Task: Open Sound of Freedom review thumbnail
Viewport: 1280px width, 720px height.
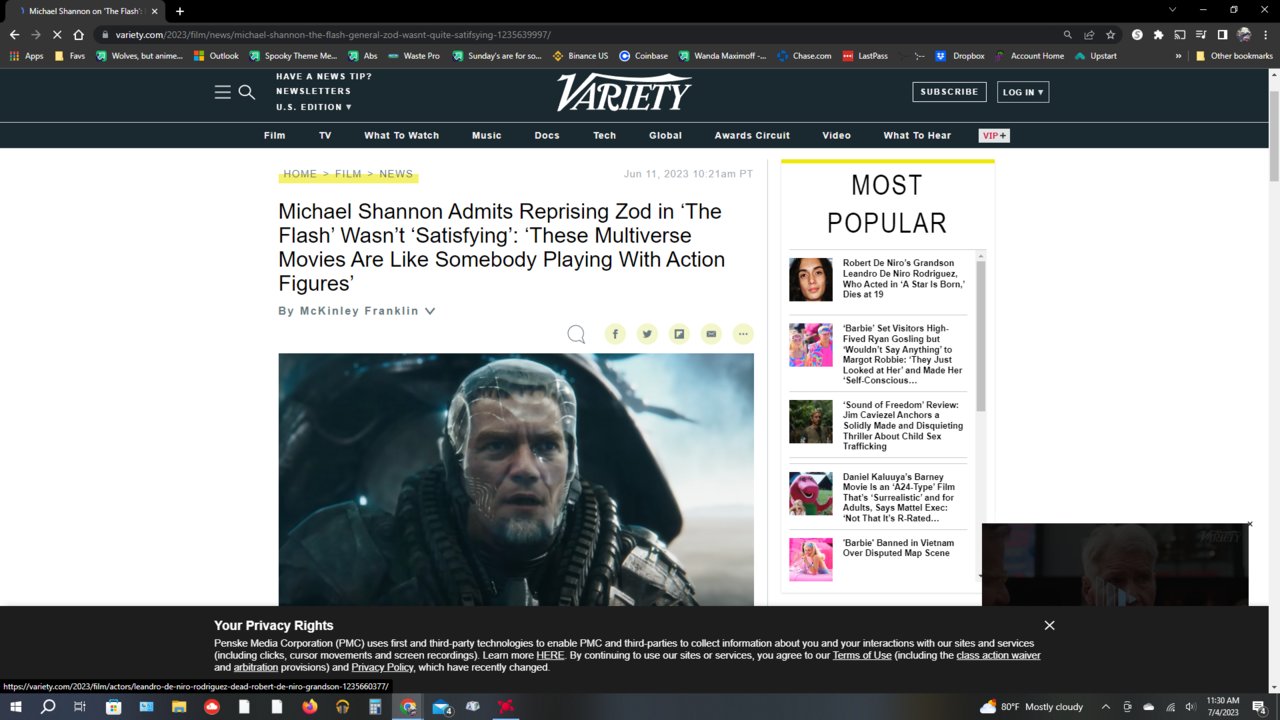Action: [810, 421]
